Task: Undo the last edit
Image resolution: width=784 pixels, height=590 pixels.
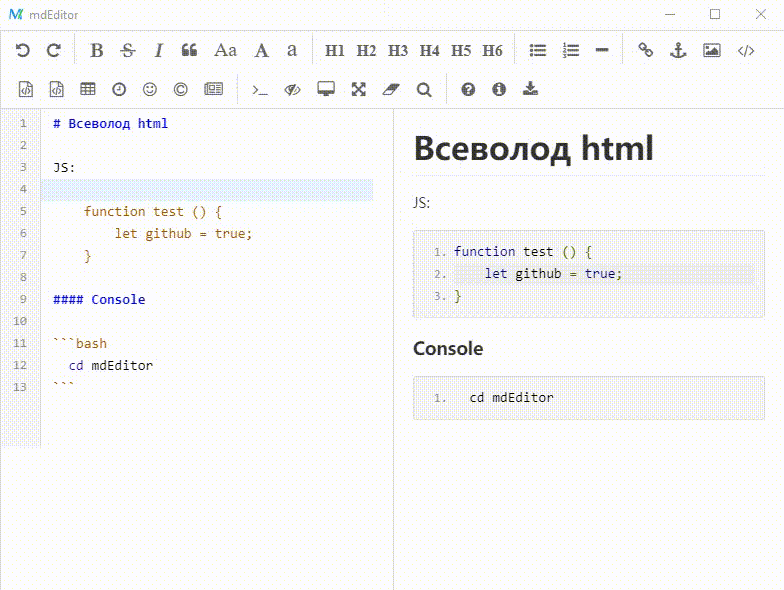Action: tap(22, 50)
